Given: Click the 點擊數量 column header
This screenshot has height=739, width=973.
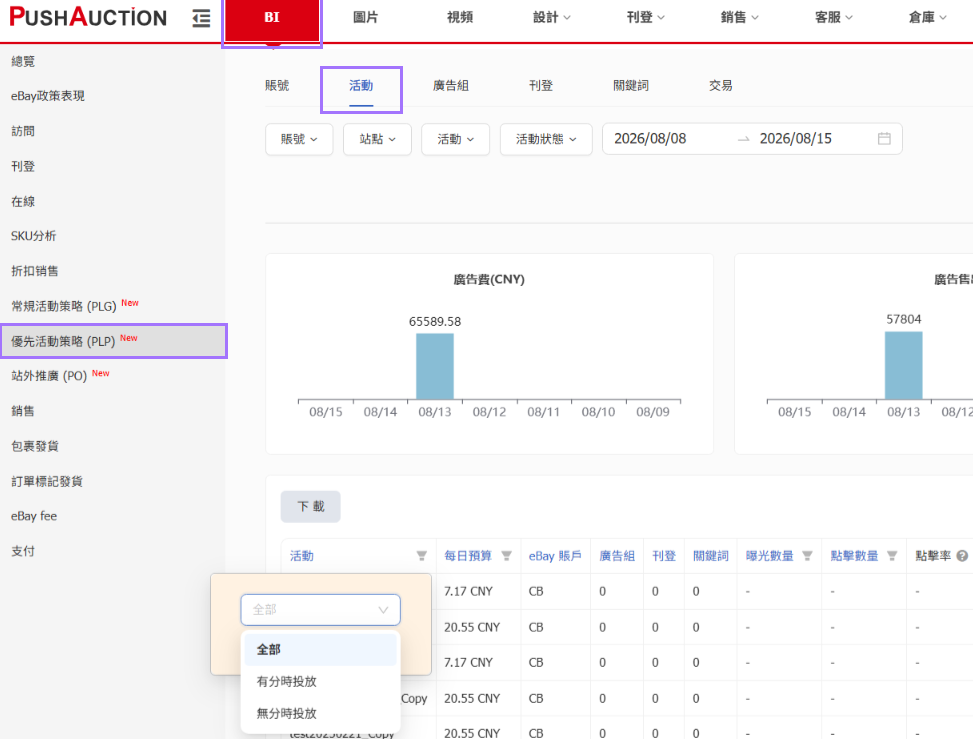Looking at the screenshot, I should click(x=854, y=556).
